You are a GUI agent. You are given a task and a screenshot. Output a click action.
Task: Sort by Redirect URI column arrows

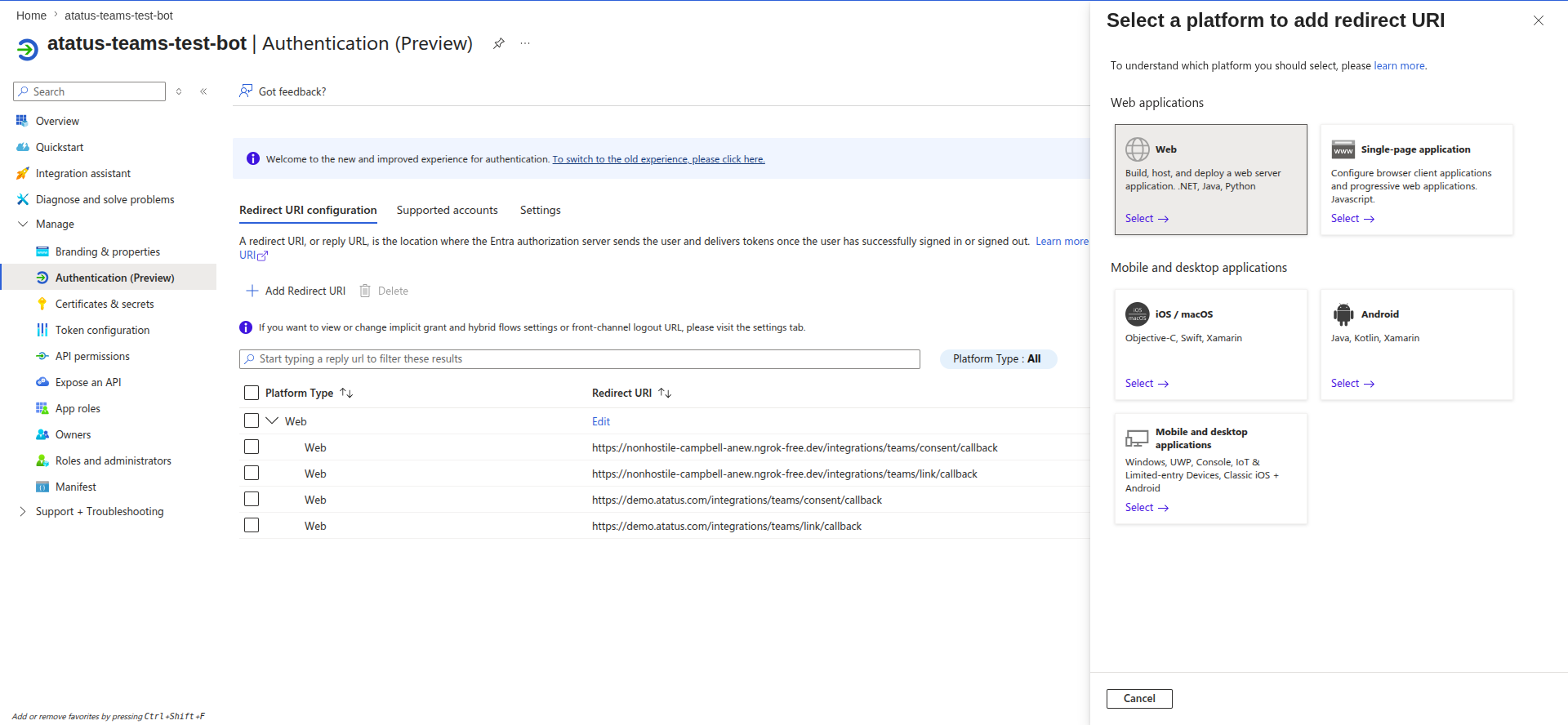point(665,393)
